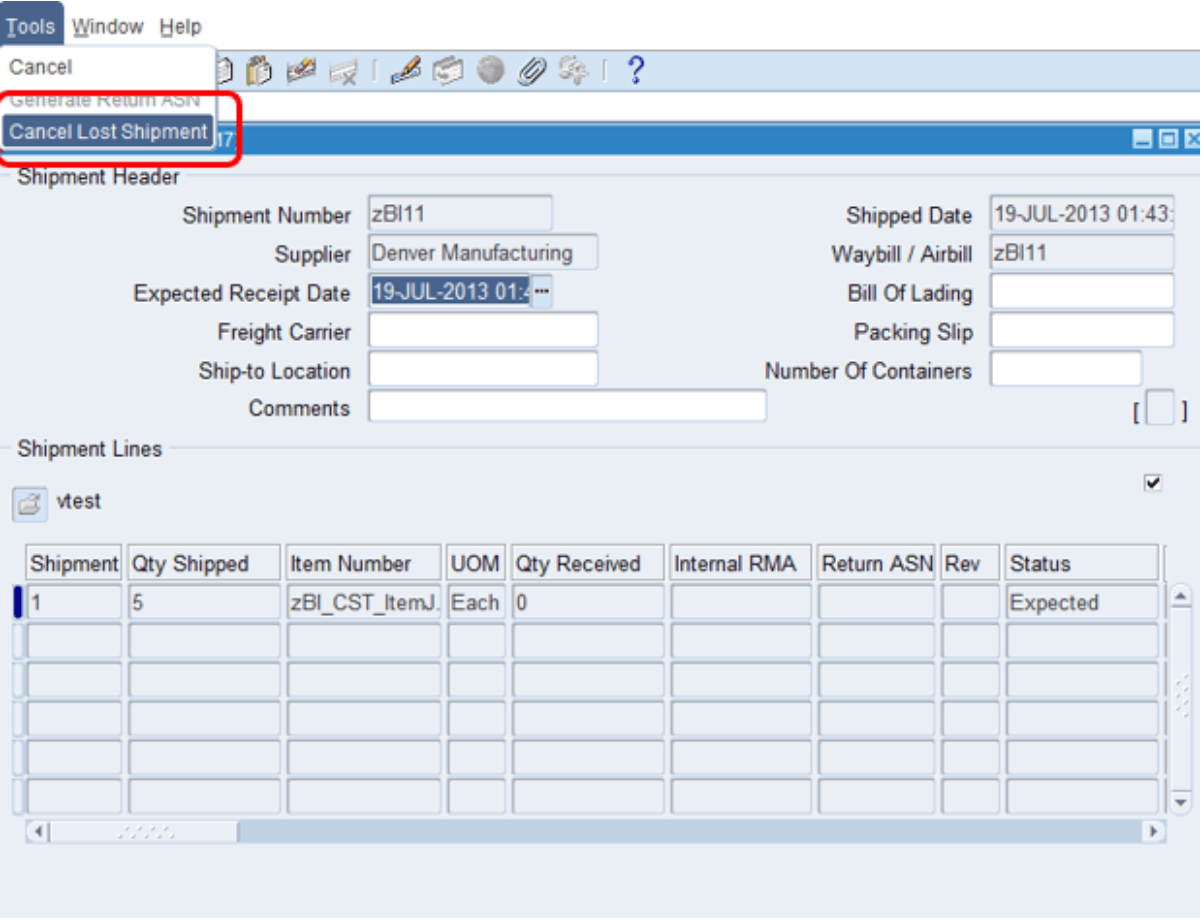
Task: Click the Clear Record toolbar icon
Action: click(303, 69)
